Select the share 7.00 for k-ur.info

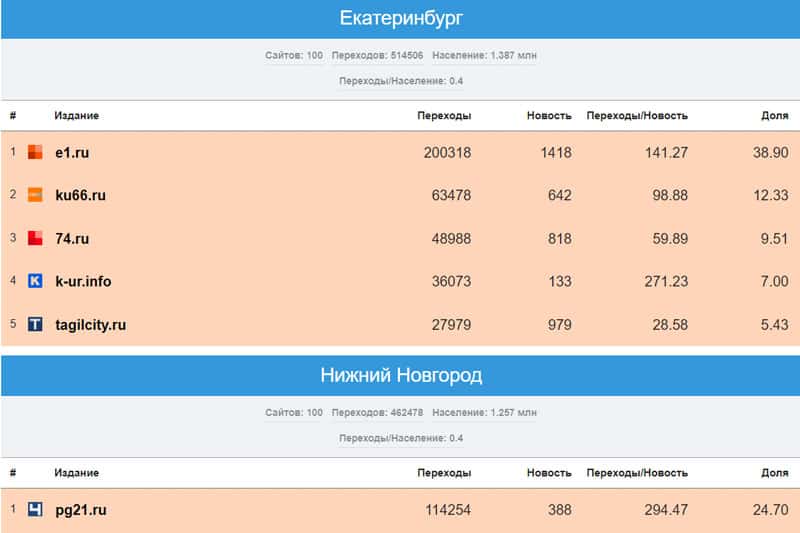(774, 282)
